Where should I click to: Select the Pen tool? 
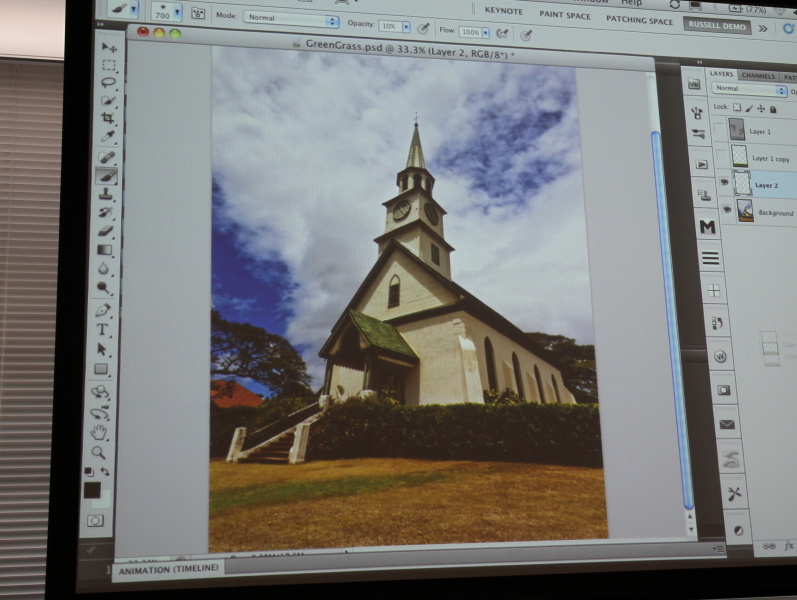coord(103,310)
